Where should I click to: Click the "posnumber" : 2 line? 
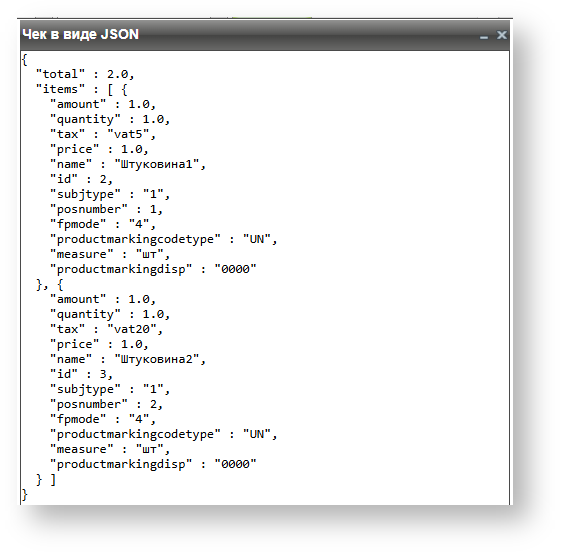pos(106,404)
